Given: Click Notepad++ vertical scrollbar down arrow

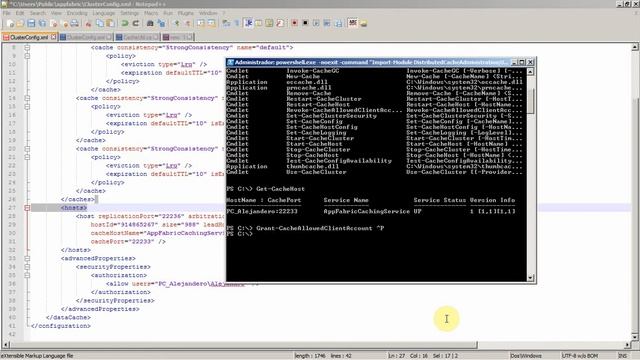Looking at the screenshot, I should click(635, 337).
